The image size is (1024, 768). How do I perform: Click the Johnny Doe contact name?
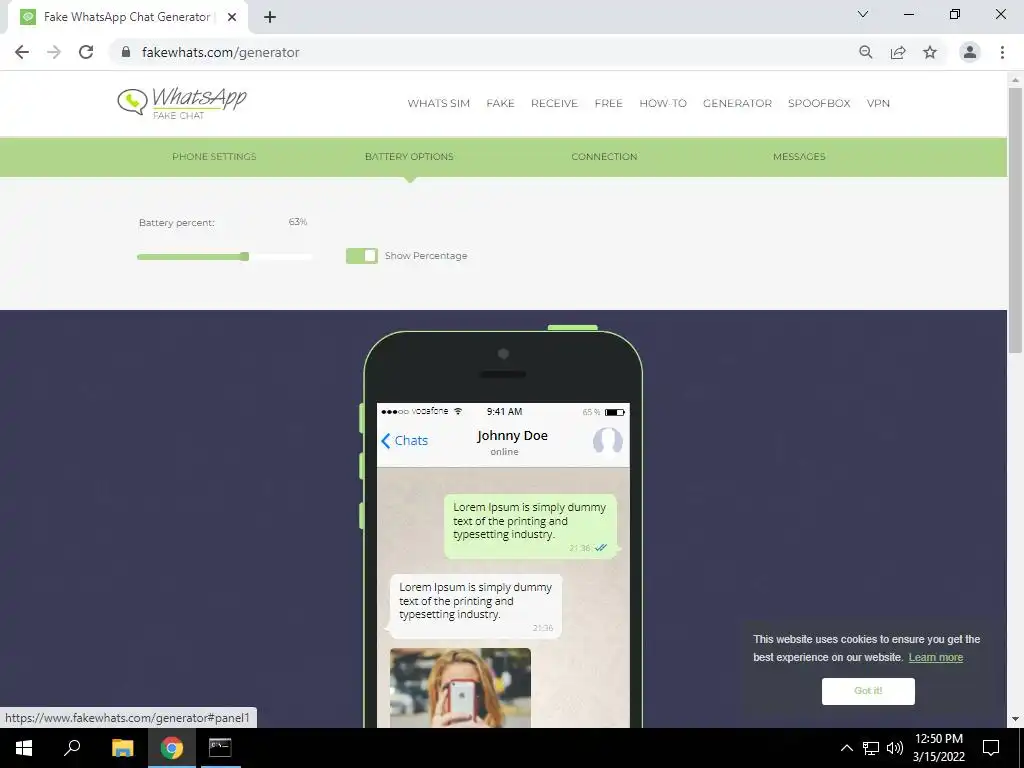tap(512, 436)
